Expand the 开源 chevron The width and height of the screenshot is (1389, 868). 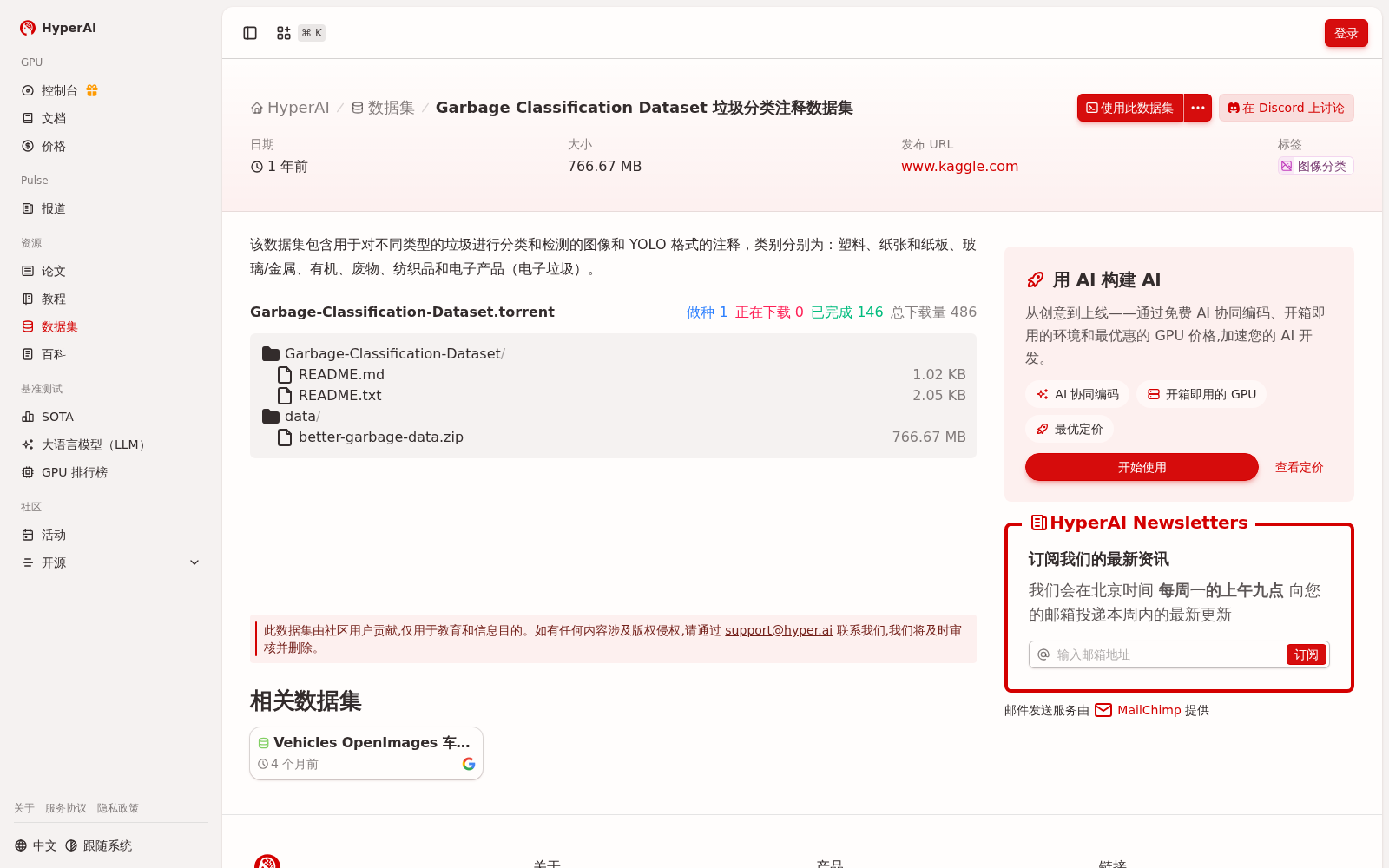tap(194, 562)
